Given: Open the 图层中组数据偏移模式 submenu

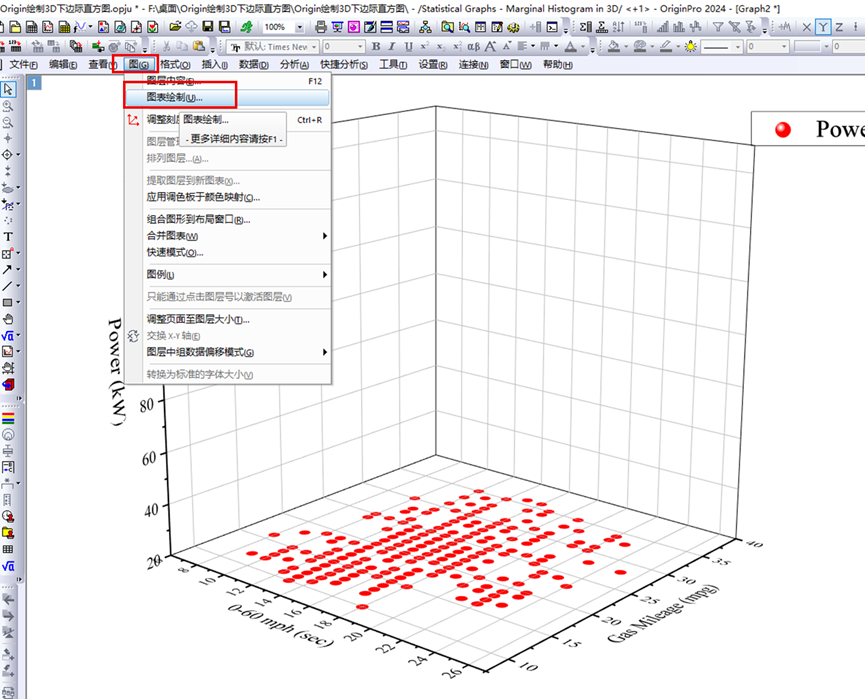Looking at the screenshot, I should [x=227, y=352].
